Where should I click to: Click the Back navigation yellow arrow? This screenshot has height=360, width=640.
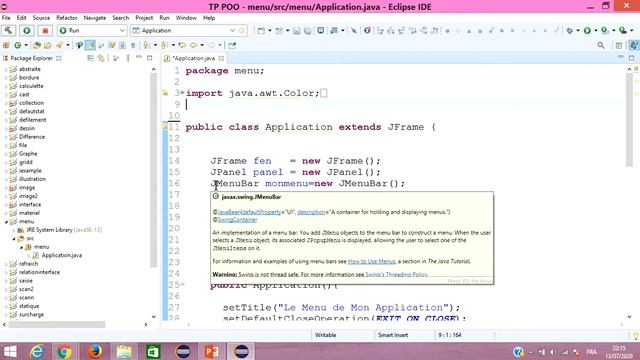pyautogui.click(x=193, y=45)
